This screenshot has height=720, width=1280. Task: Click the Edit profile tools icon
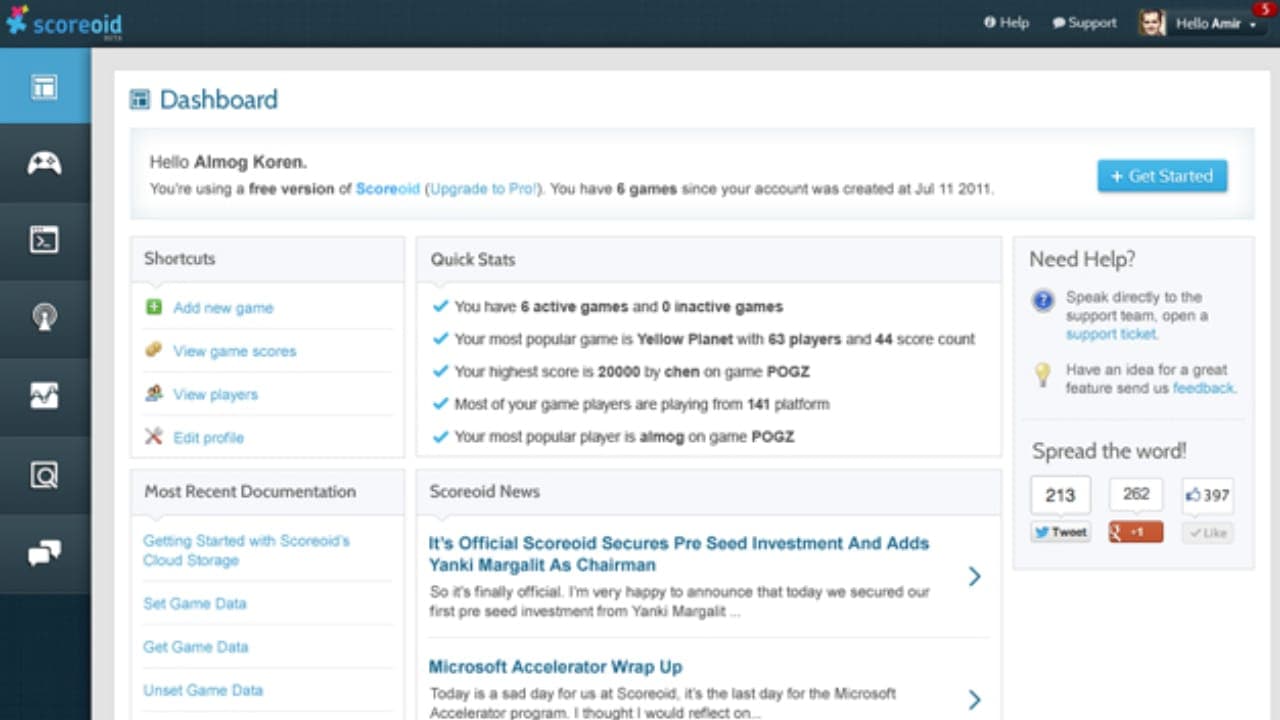coord(154,436)
